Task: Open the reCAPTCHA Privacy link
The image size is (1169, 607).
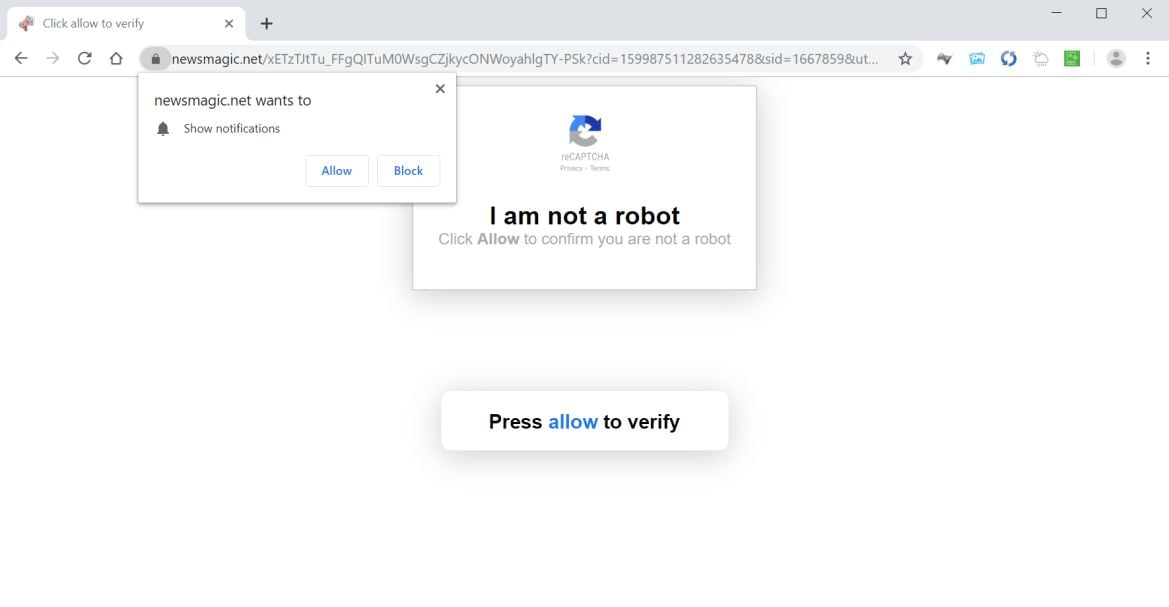Action: point(571,169)
